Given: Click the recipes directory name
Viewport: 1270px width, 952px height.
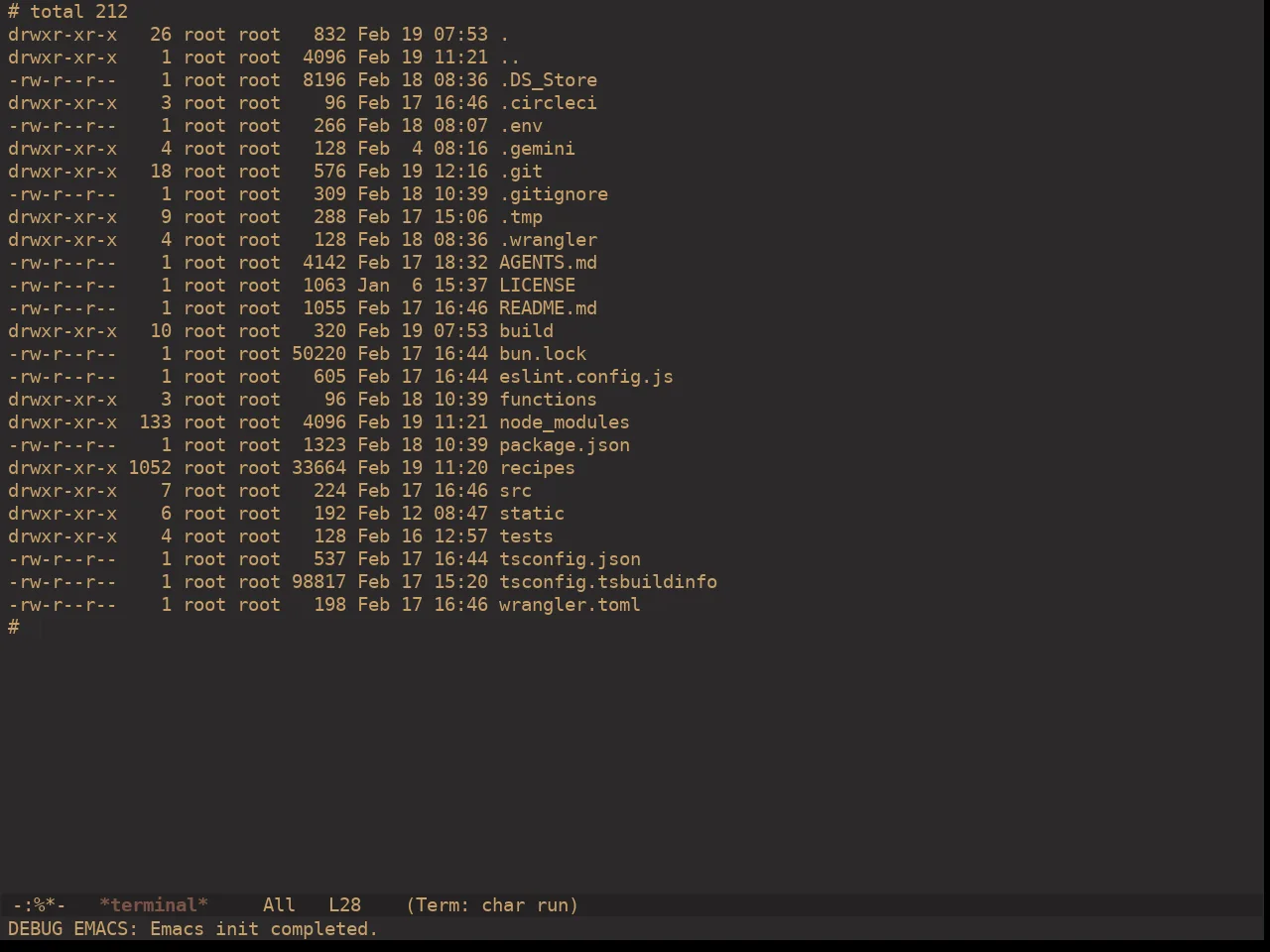Looking at the screenshot, I should (x=537, y=468).
